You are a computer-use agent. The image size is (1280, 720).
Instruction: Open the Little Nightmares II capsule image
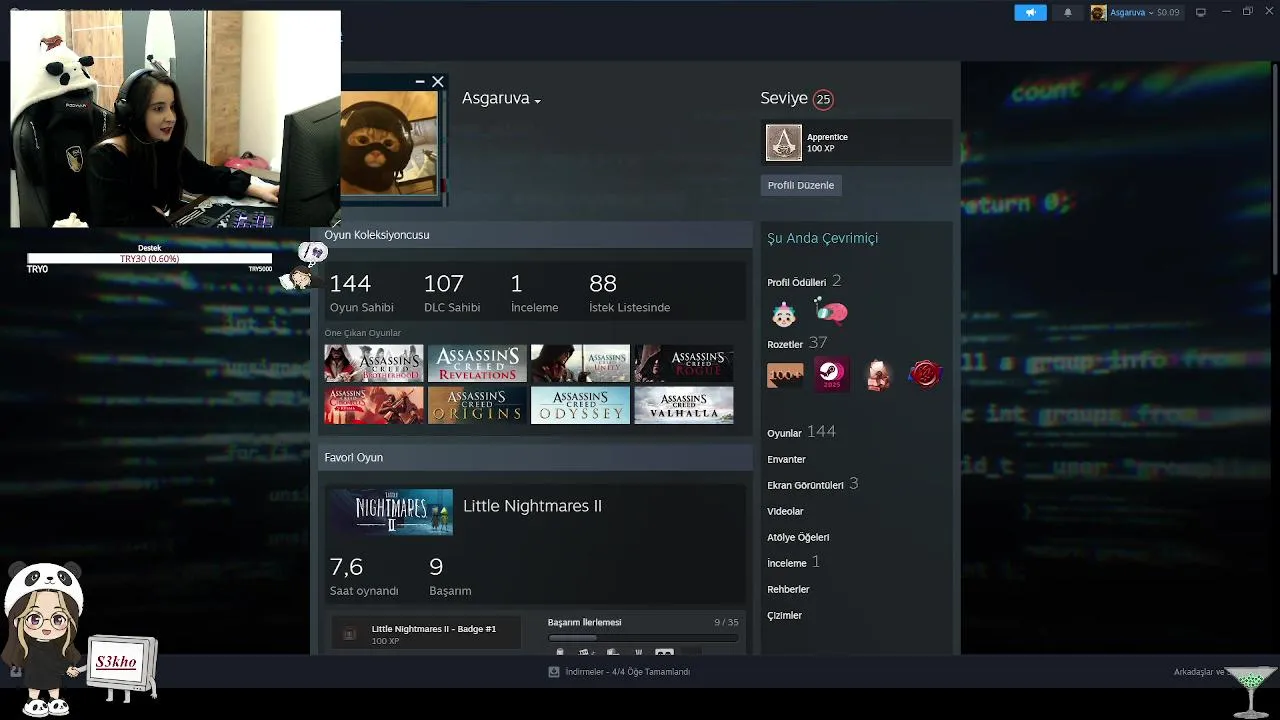tap(392, 512)
